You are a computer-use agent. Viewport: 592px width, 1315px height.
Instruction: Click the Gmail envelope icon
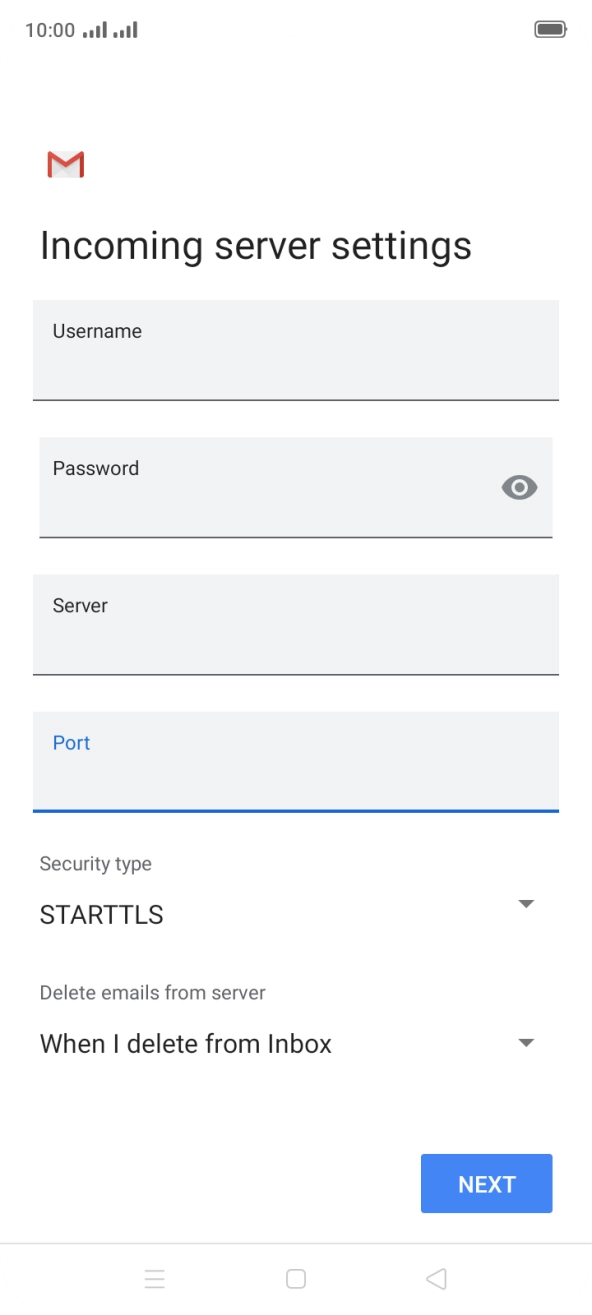tap(64, 163)
